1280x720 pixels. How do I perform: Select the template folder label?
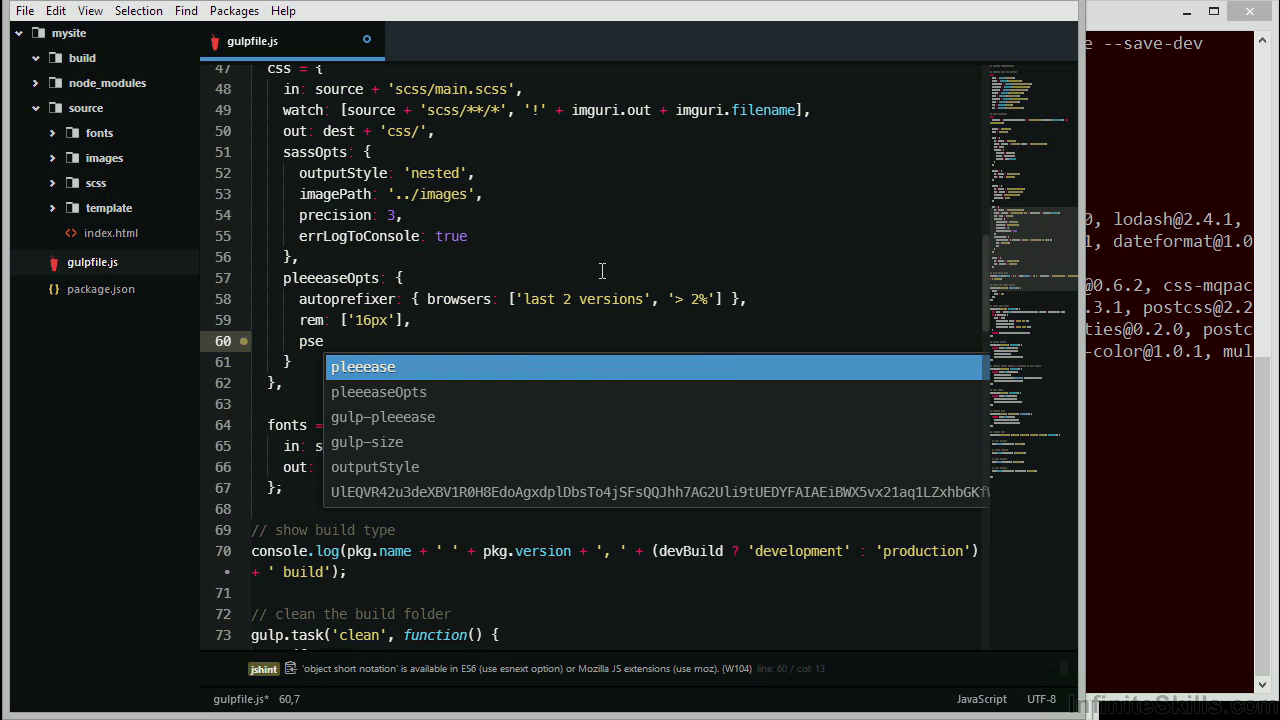pos(109,208)
